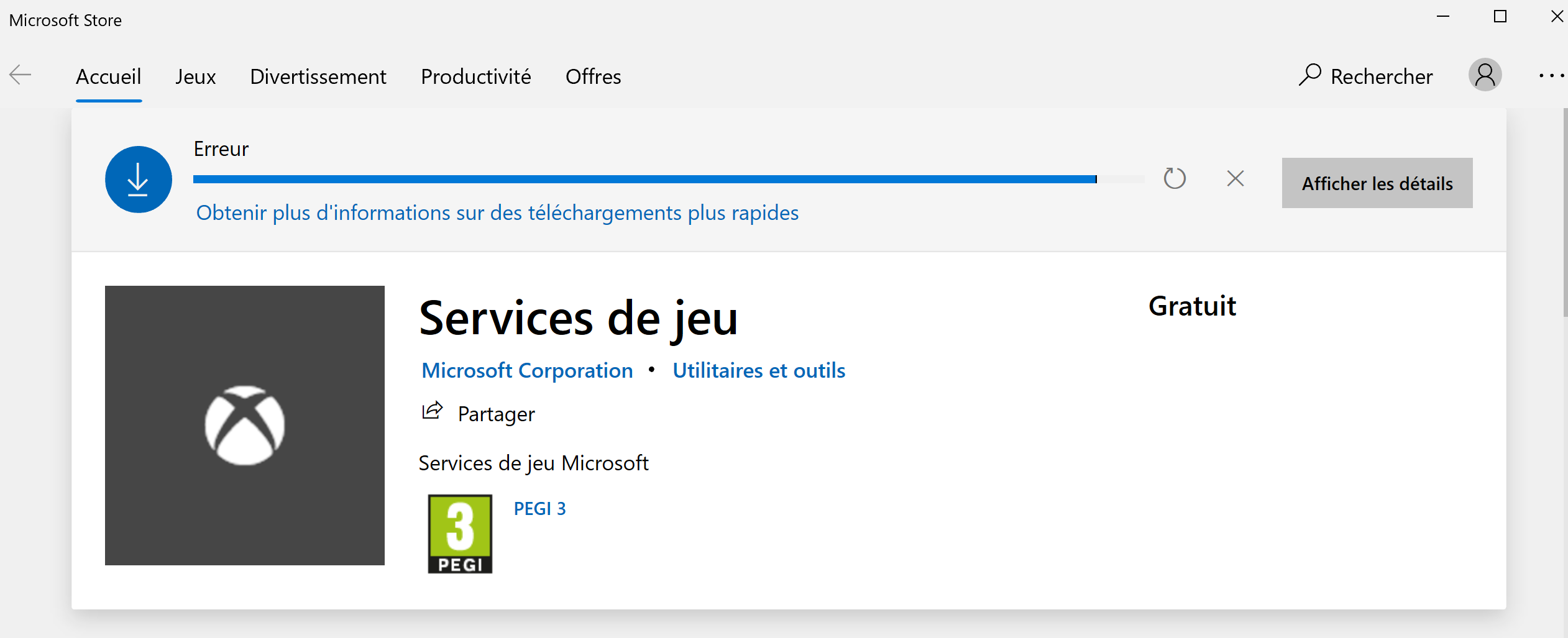Close the Microsoft Store window
Viewport: 1568px width, 638px height.
[1557, 17]
